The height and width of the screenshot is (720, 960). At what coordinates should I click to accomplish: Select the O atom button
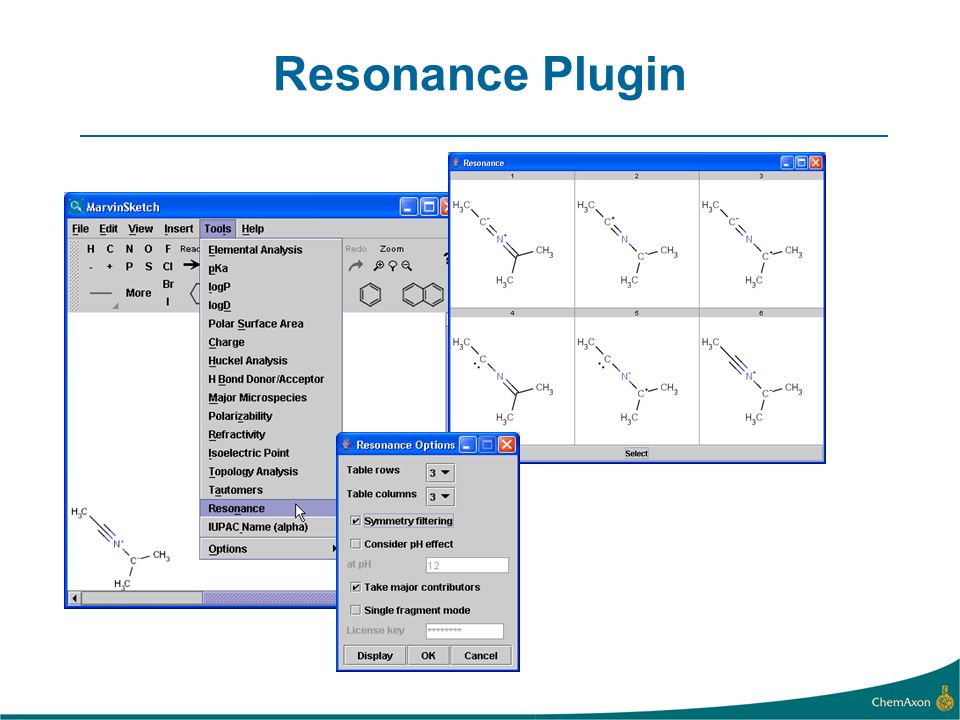click(x=148, y=249)
